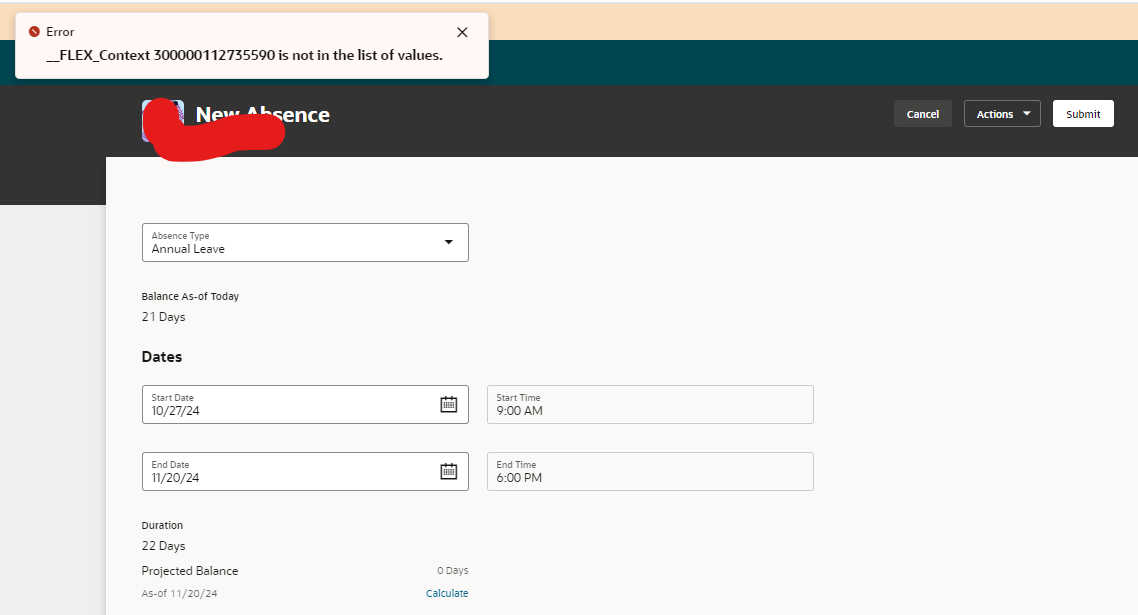Click the Dates section heading
The height and width of the screenshot is (615, 1138).
coord(162,357)
